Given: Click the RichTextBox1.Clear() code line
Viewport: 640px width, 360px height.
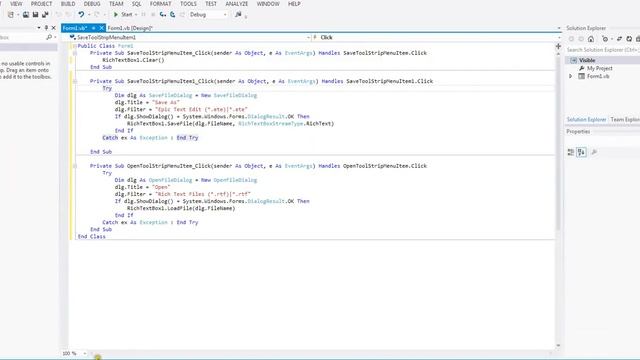Looking at the screenshot, I should (133, 60).
